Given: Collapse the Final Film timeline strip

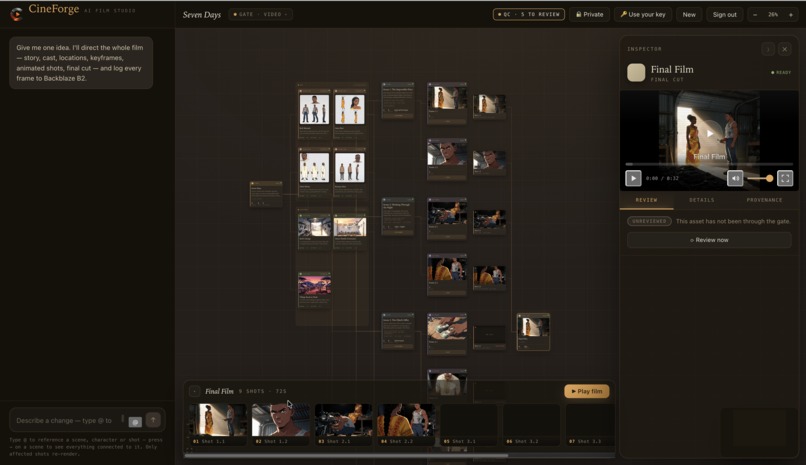Looking at the screenshot, I should (x=194, y=392).
